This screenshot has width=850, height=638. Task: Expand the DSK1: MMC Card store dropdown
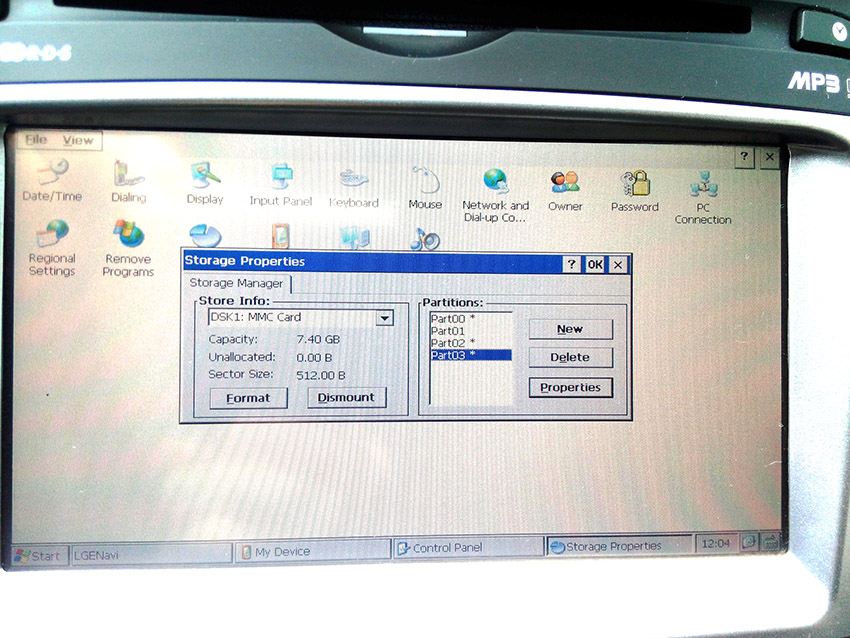tap(385, 318)
